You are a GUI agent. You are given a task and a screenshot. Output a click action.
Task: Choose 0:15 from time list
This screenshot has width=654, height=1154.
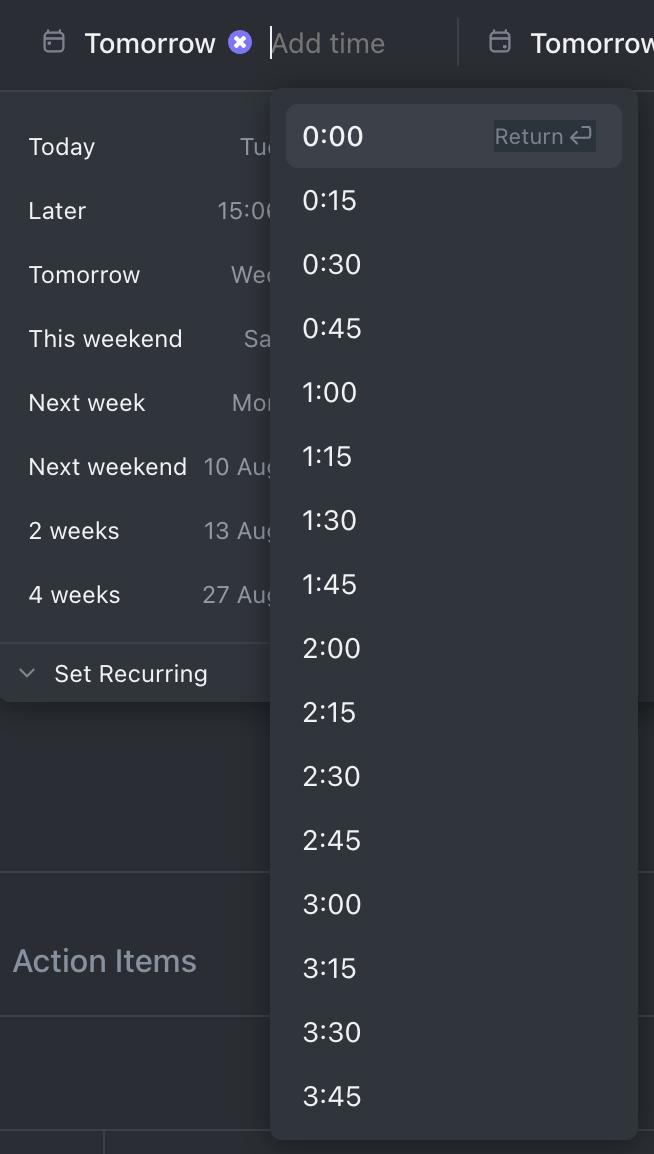coord(330,201)
